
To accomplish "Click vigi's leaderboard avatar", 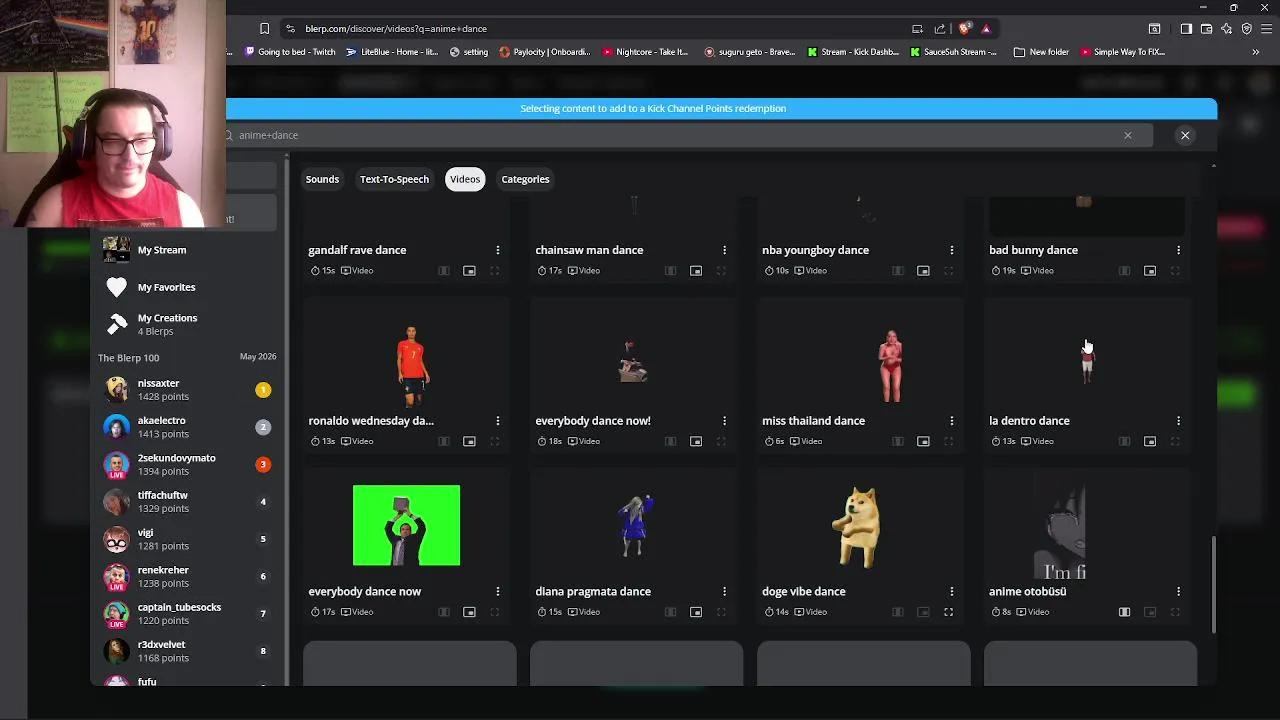I will tap(116, 539).
